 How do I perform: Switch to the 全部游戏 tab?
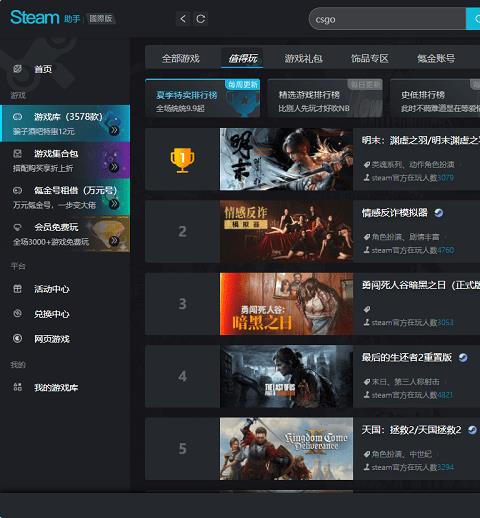coord(181,59)
